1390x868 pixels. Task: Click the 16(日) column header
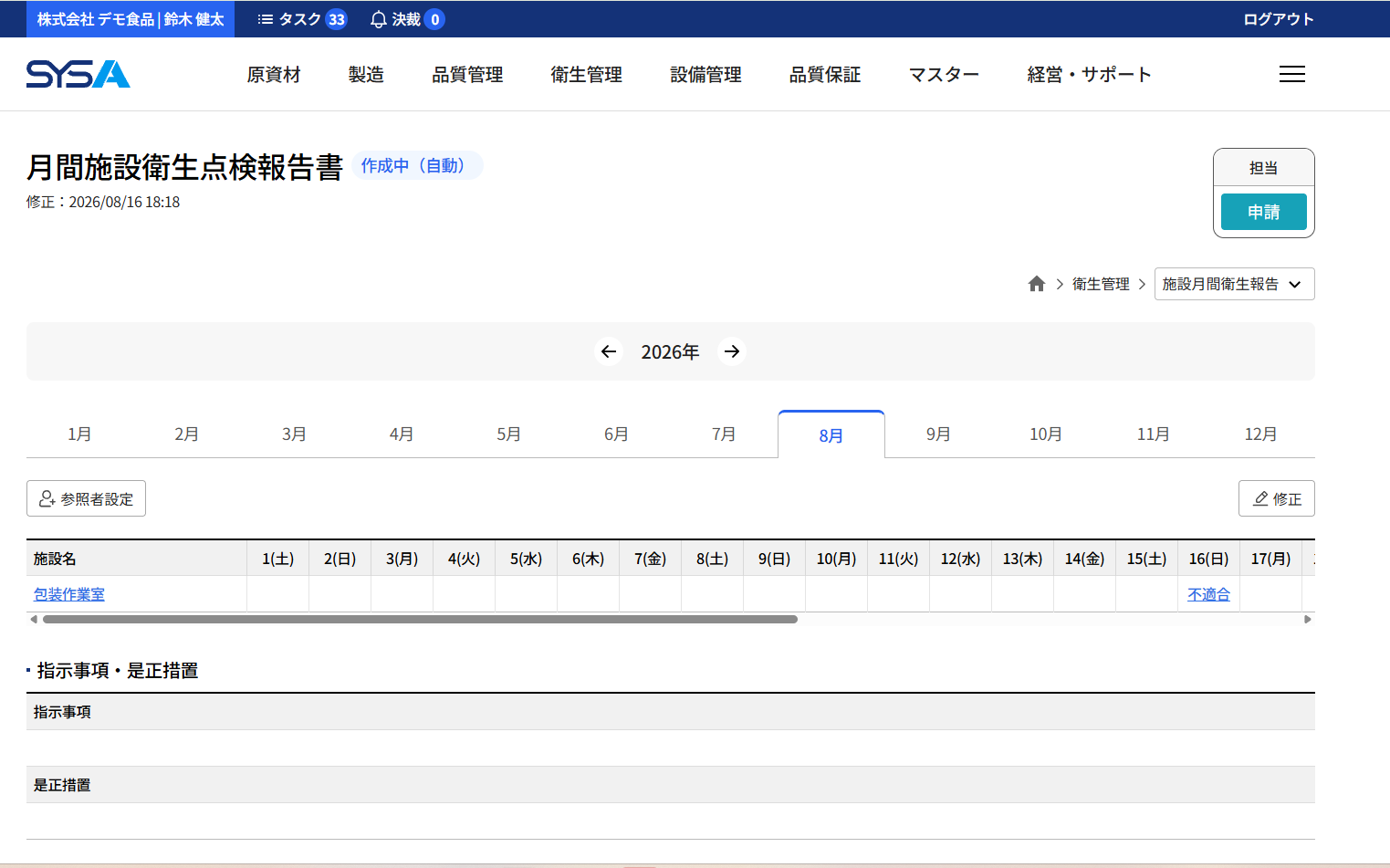[x=1209, y=559]
